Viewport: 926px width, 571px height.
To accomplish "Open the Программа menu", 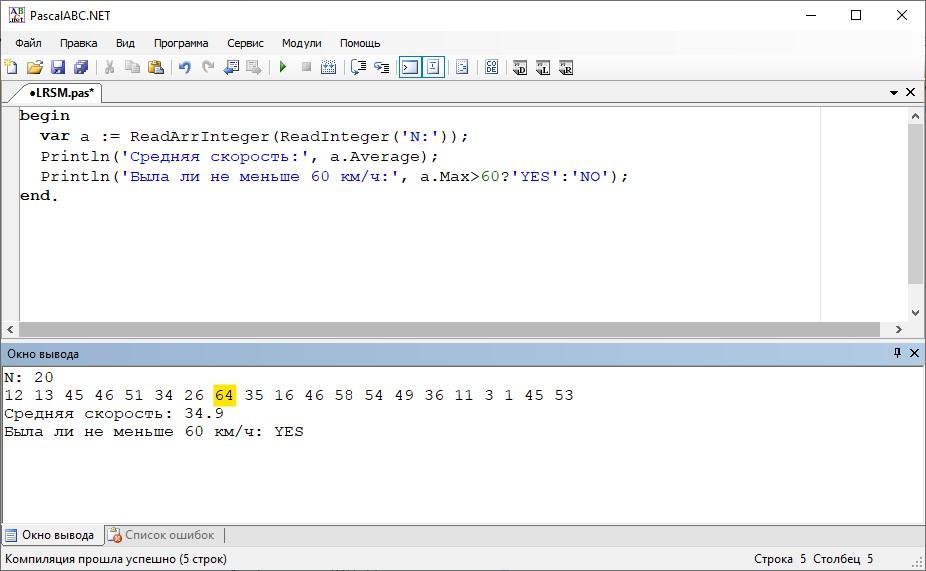I will pos(181,43).
